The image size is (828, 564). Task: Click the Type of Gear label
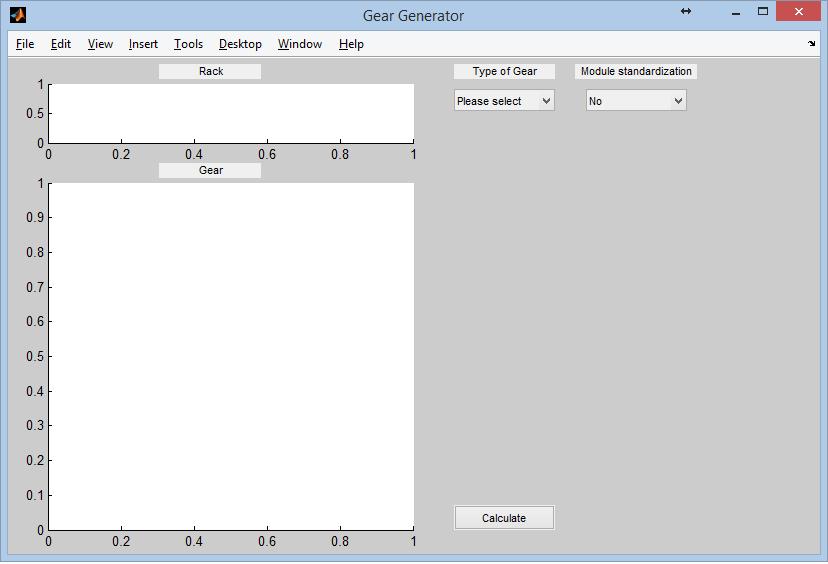[504, 71]
